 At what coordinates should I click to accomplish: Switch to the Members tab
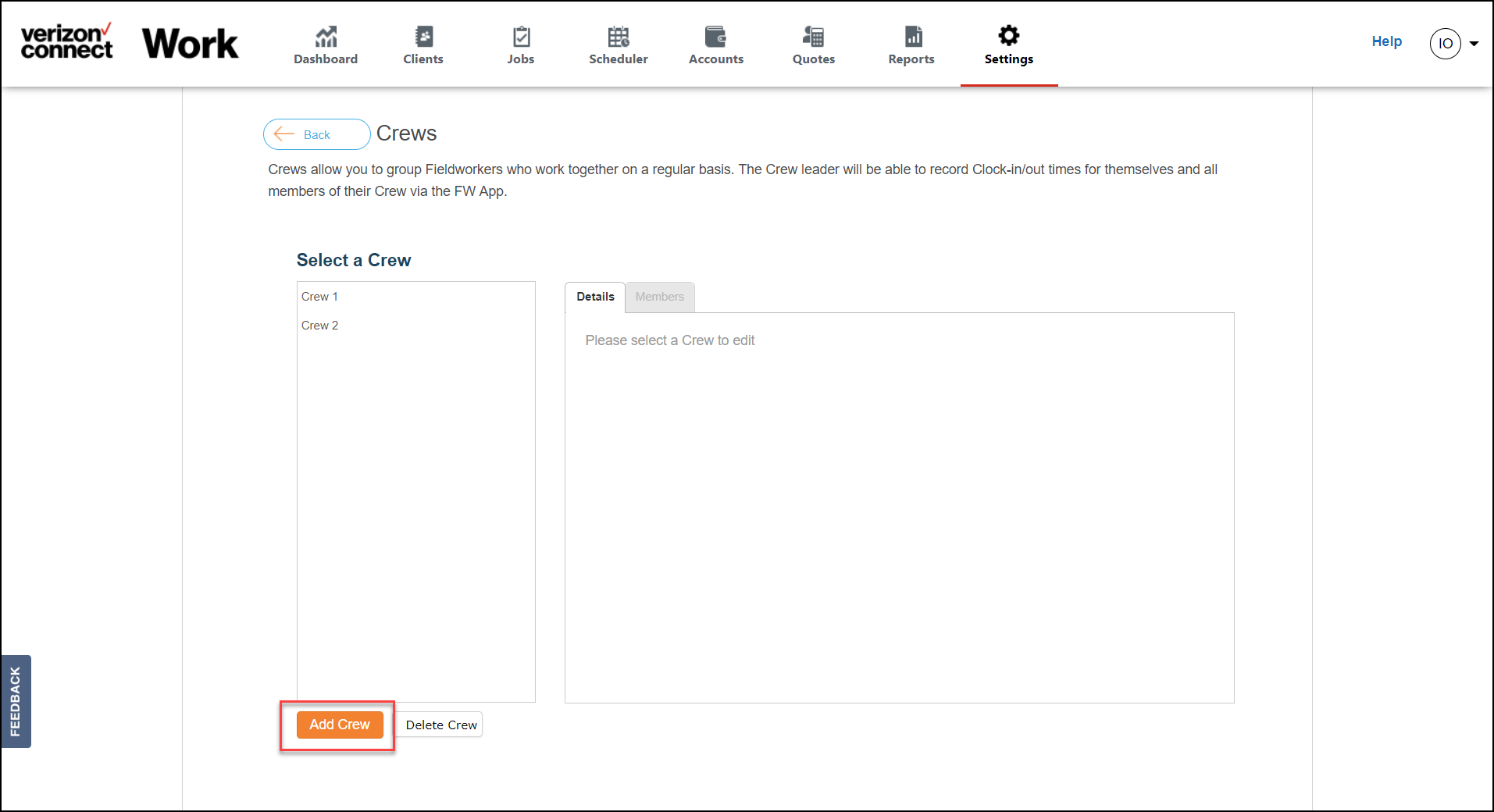pyautogui.click(x=660, y=297)
